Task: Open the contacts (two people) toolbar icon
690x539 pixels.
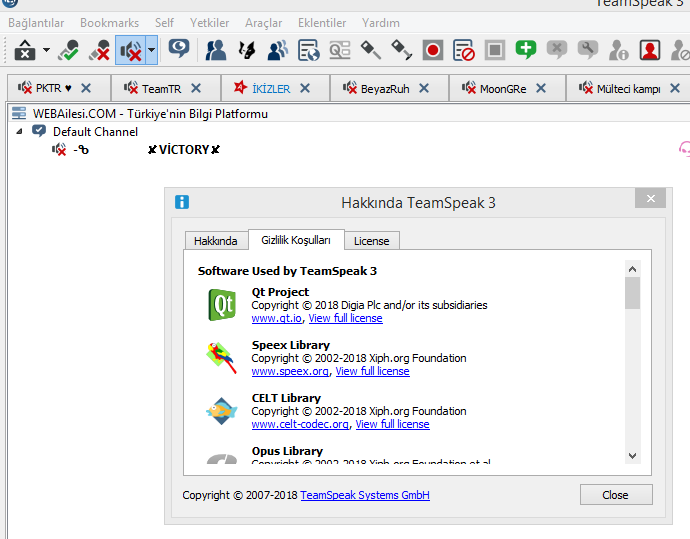Action: (216, 50)
